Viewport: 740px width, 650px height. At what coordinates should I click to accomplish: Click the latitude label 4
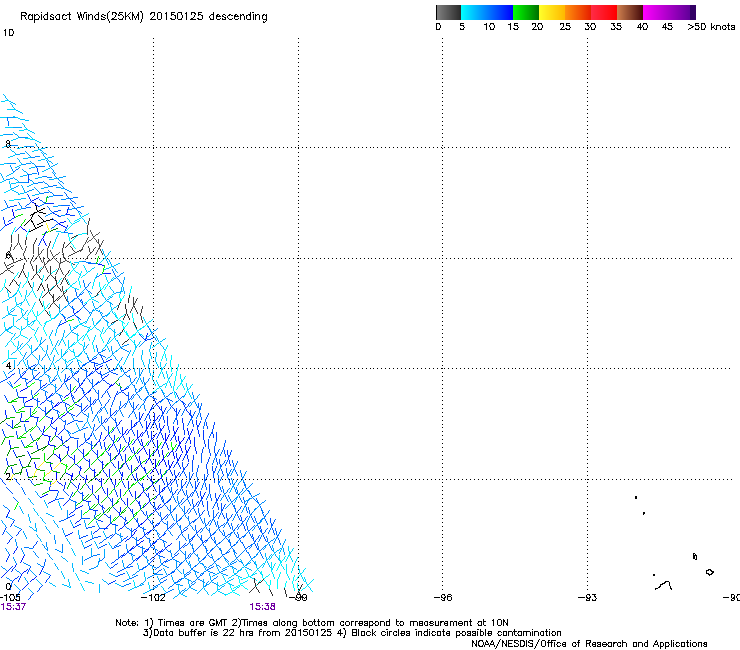click(x=8, y=365)
